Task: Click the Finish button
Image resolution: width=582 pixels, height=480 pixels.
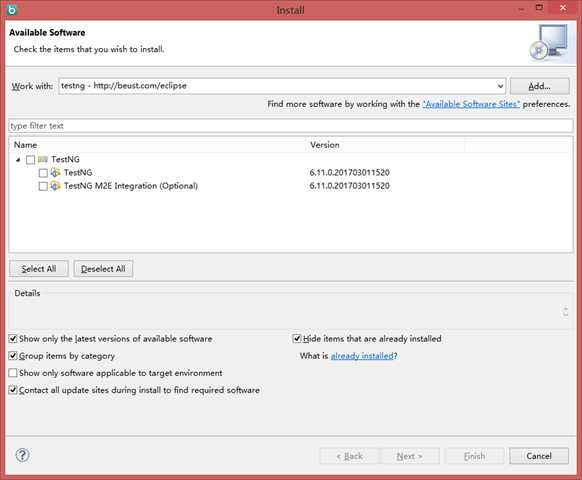Action: coord(474,456)
